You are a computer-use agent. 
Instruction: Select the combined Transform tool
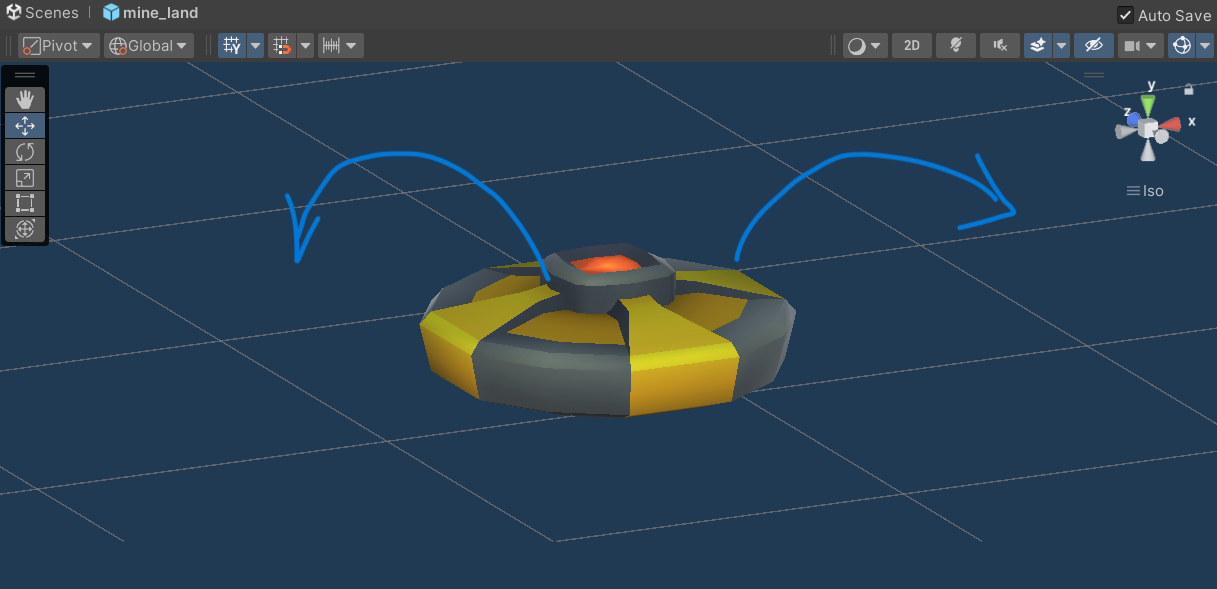pos(25,229)
